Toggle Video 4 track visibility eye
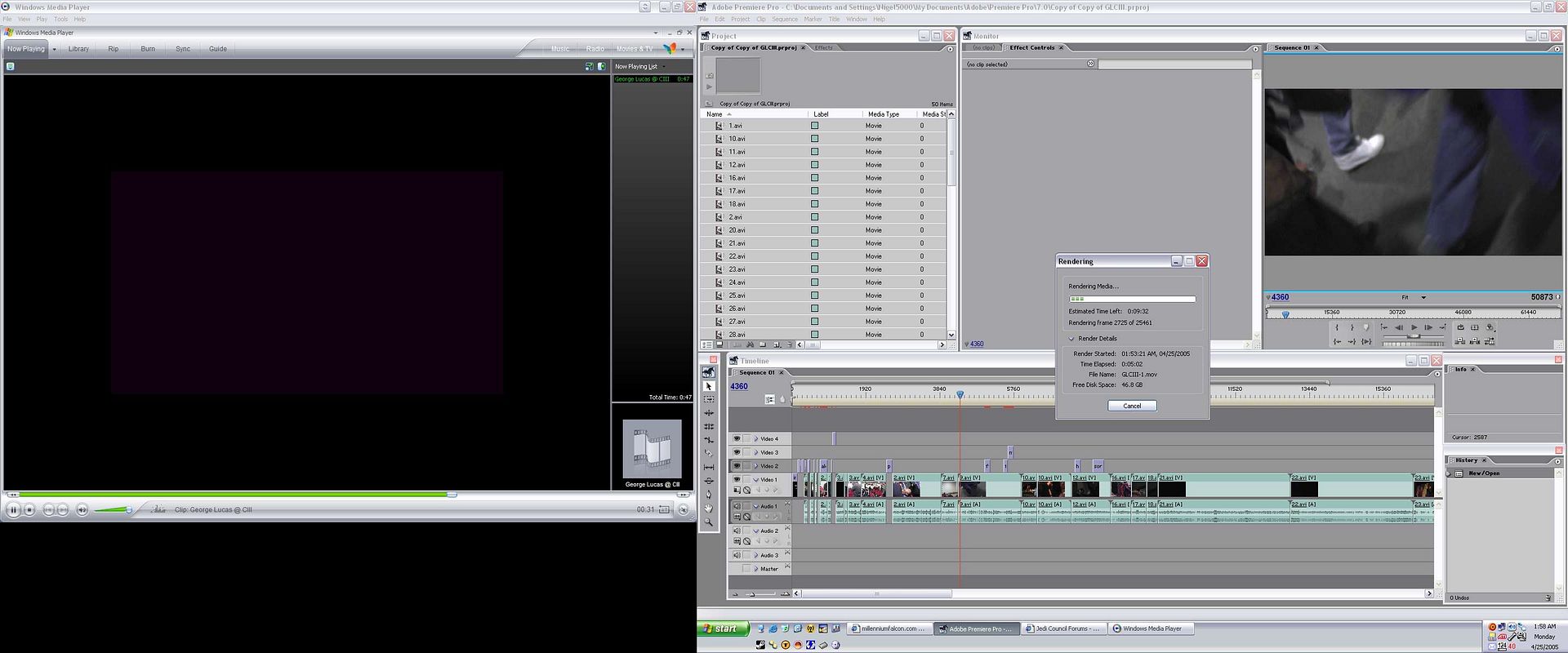 pos(737,438)
